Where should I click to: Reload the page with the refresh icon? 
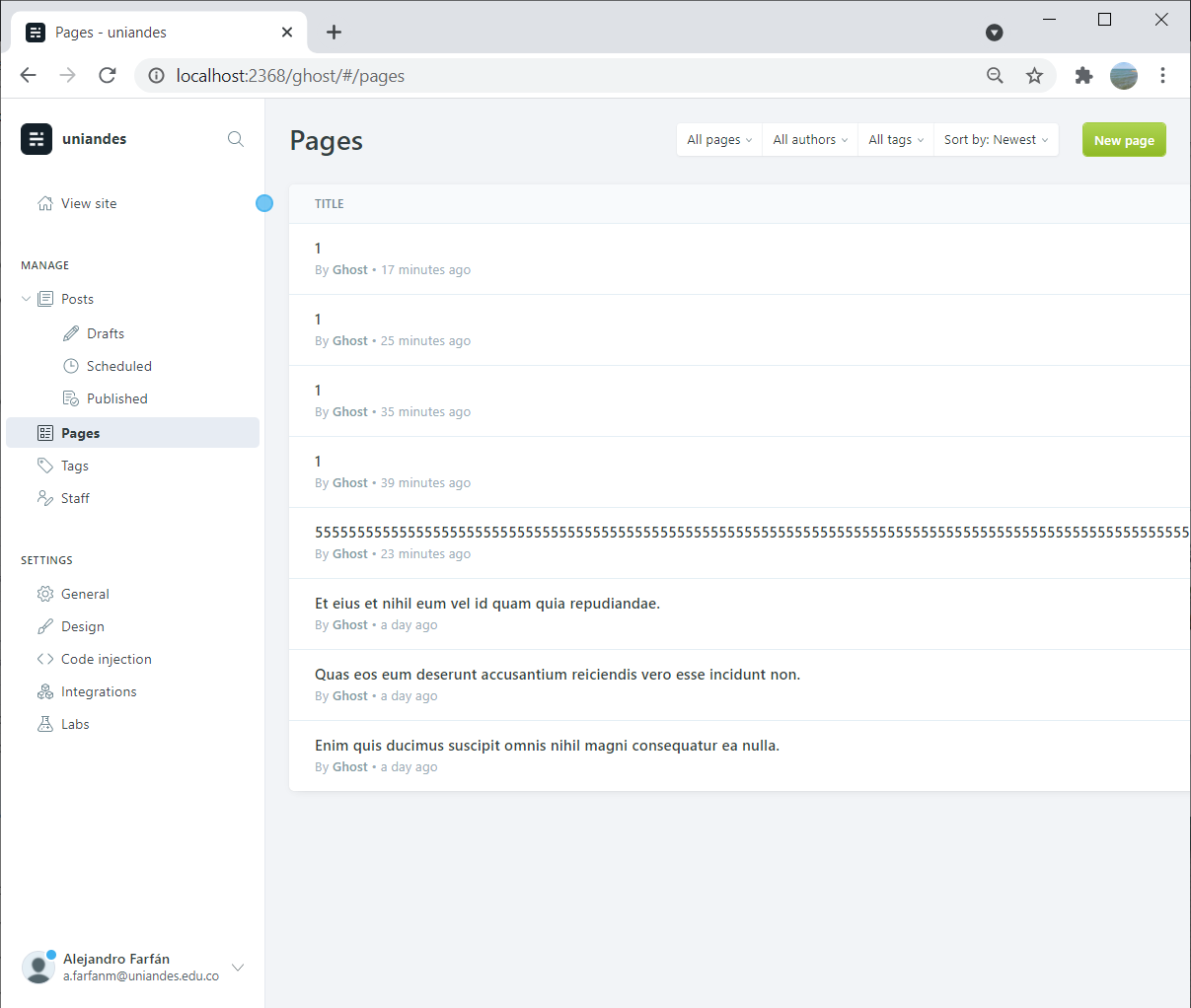click(x=108, y=76)
